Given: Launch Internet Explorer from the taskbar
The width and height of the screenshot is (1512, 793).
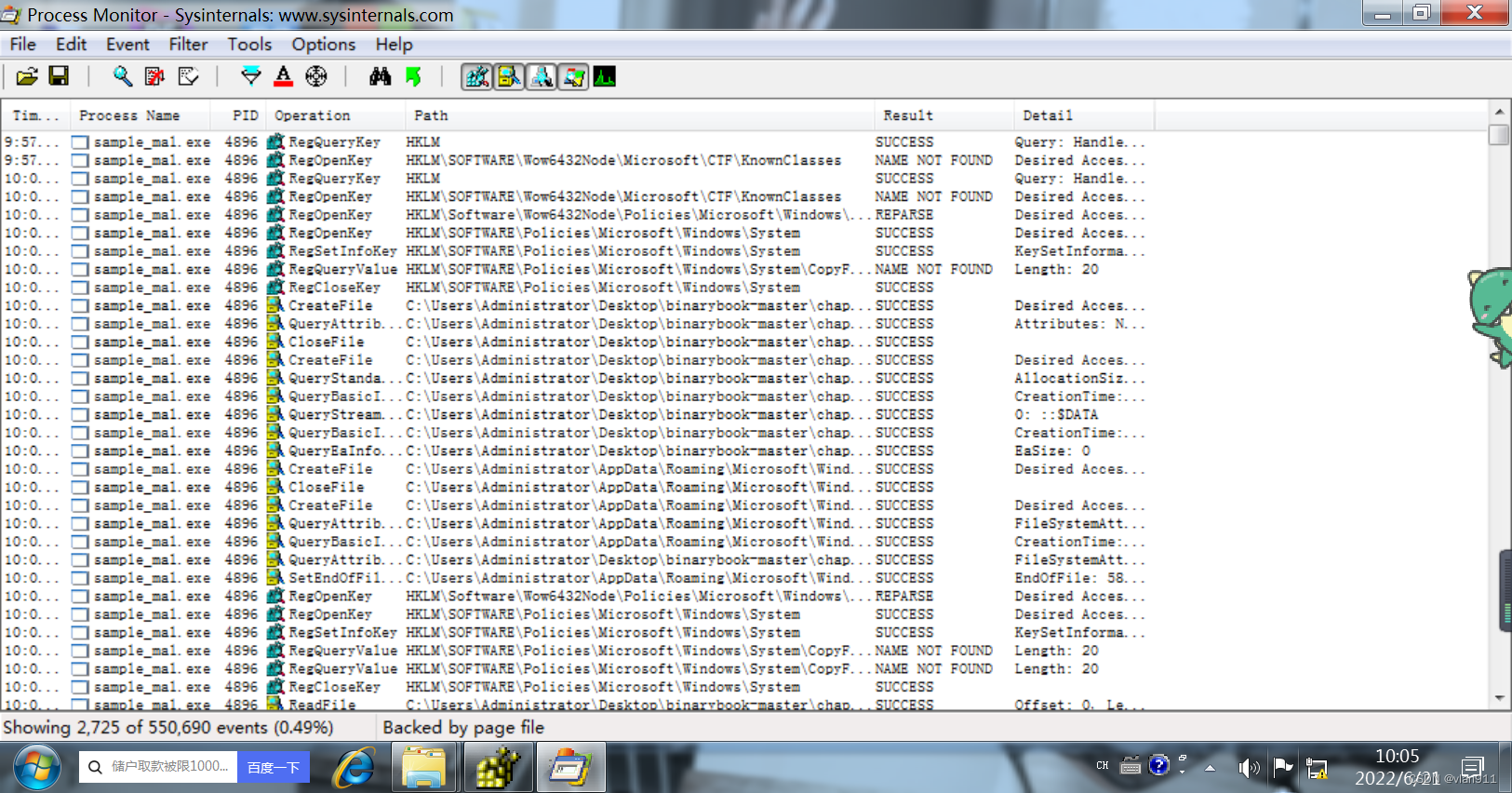Looking at the screenshot, I should point(355,768).
